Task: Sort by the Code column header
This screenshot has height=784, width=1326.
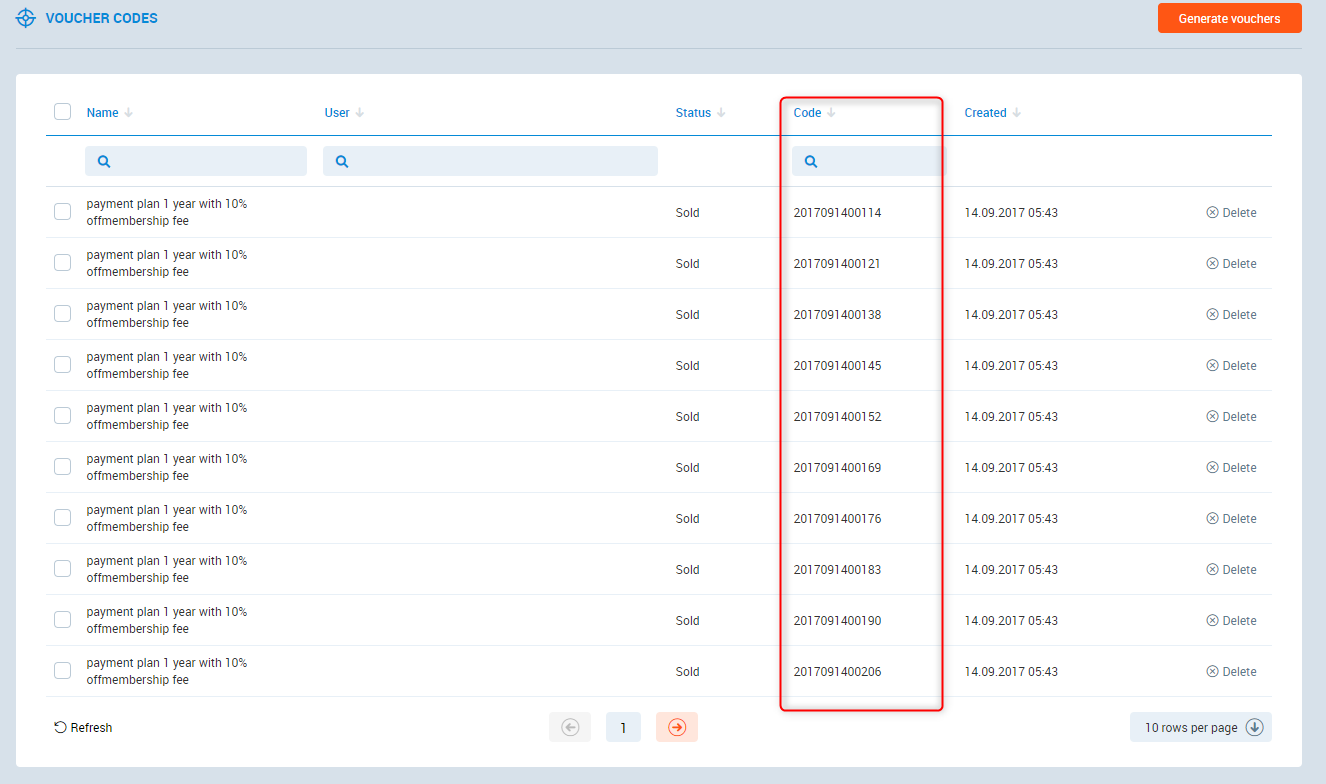Action: 807,113
